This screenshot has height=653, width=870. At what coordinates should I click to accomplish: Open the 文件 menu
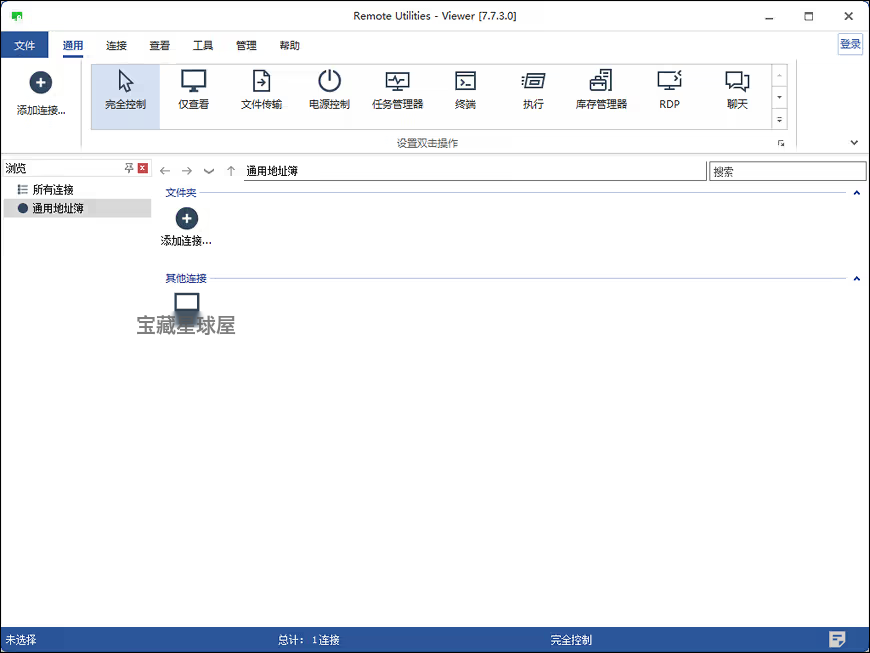(24, 45)
